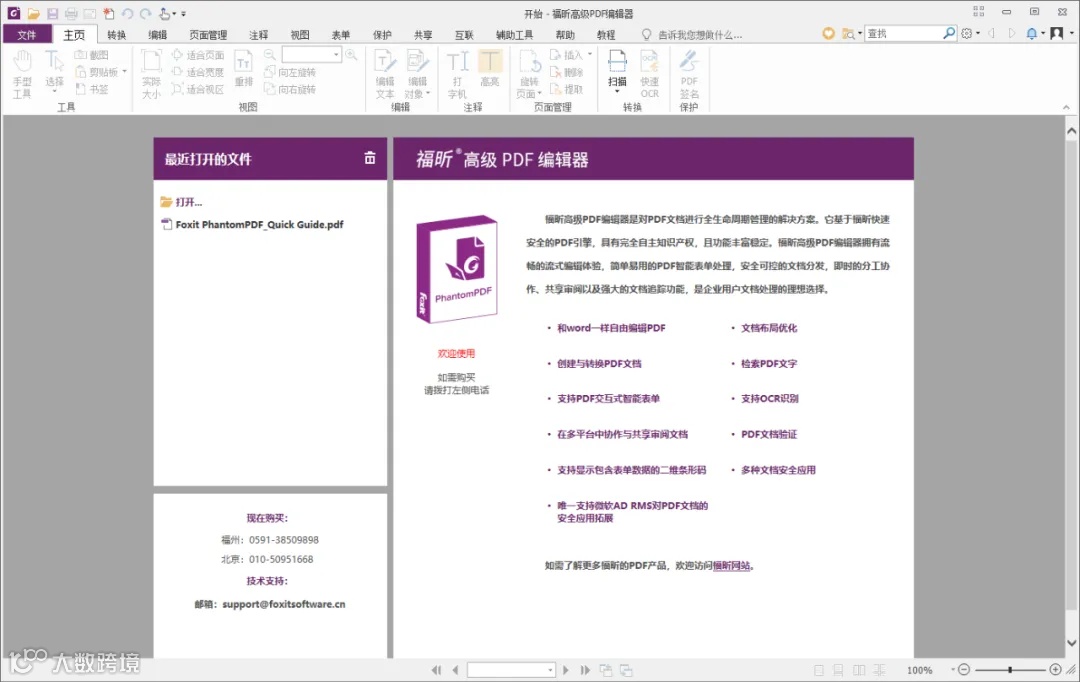Click Redo in the quick access toolbar
1080x682 pixels.
[145, 13]
